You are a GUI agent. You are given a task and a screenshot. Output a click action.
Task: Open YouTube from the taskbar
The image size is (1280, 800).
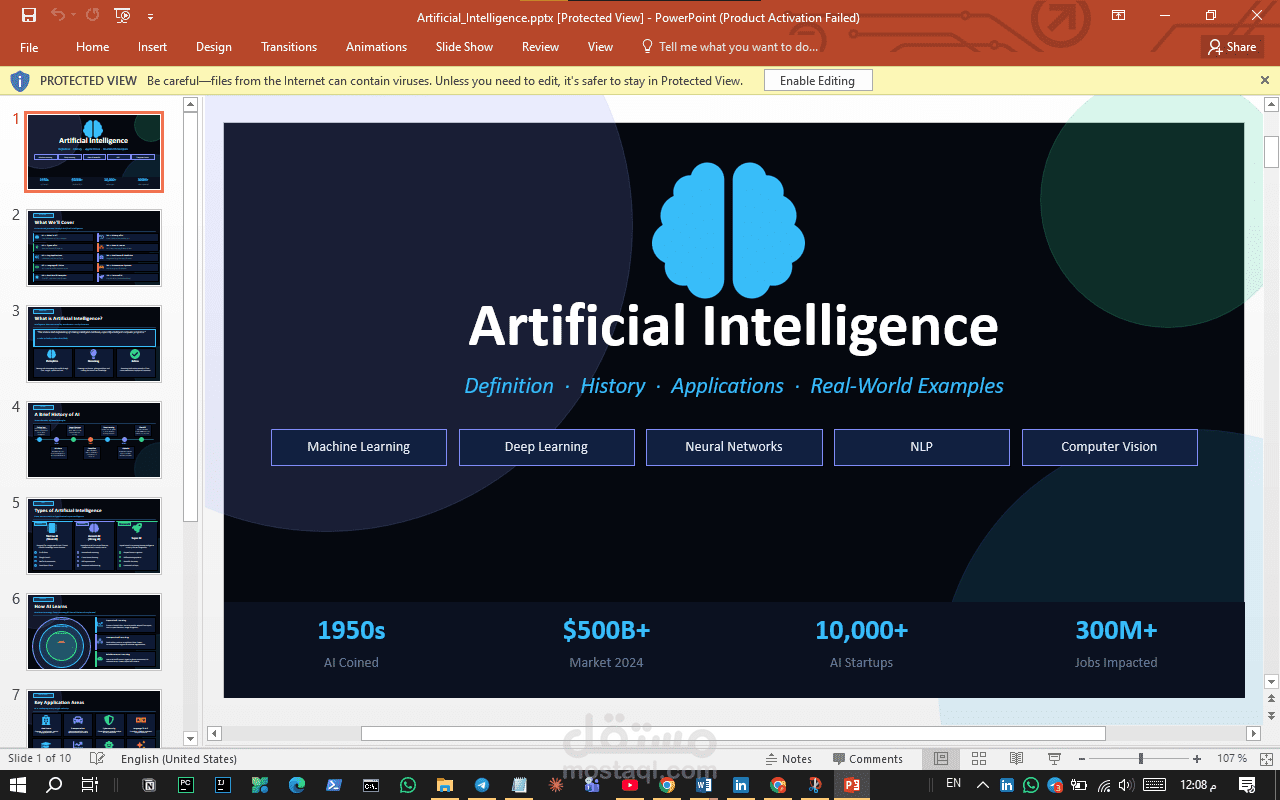click(629, 785)
